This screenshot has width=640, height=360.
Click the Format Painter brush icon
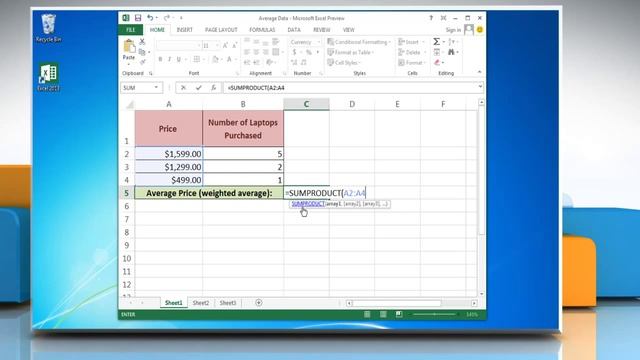[142, 62]
